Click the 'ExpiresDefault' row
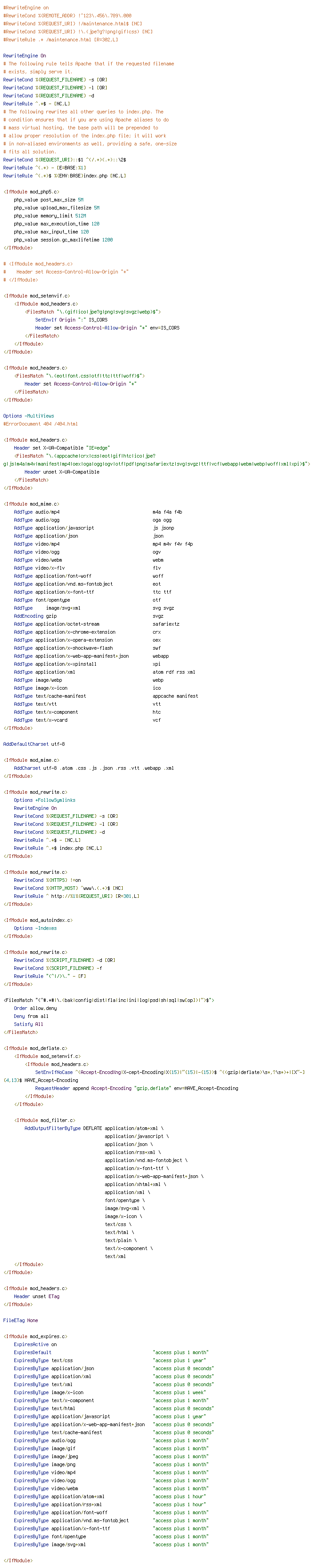This screenshot has width=314, height=1568. pos(111,1352)
